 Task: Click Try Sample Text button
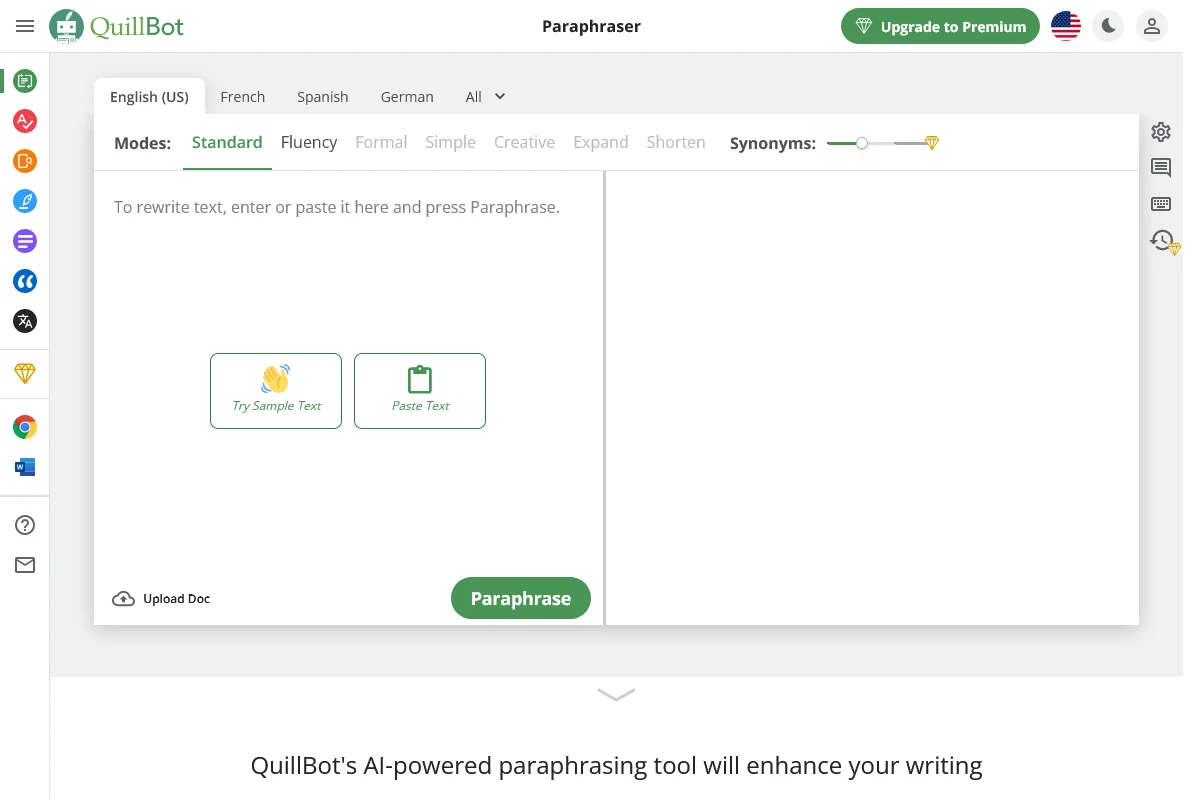[276, 391]
